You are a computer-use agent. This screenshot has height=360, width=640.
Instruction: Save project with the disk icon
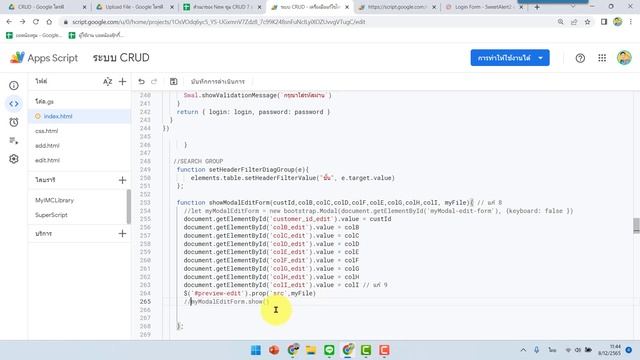(173, 82)
